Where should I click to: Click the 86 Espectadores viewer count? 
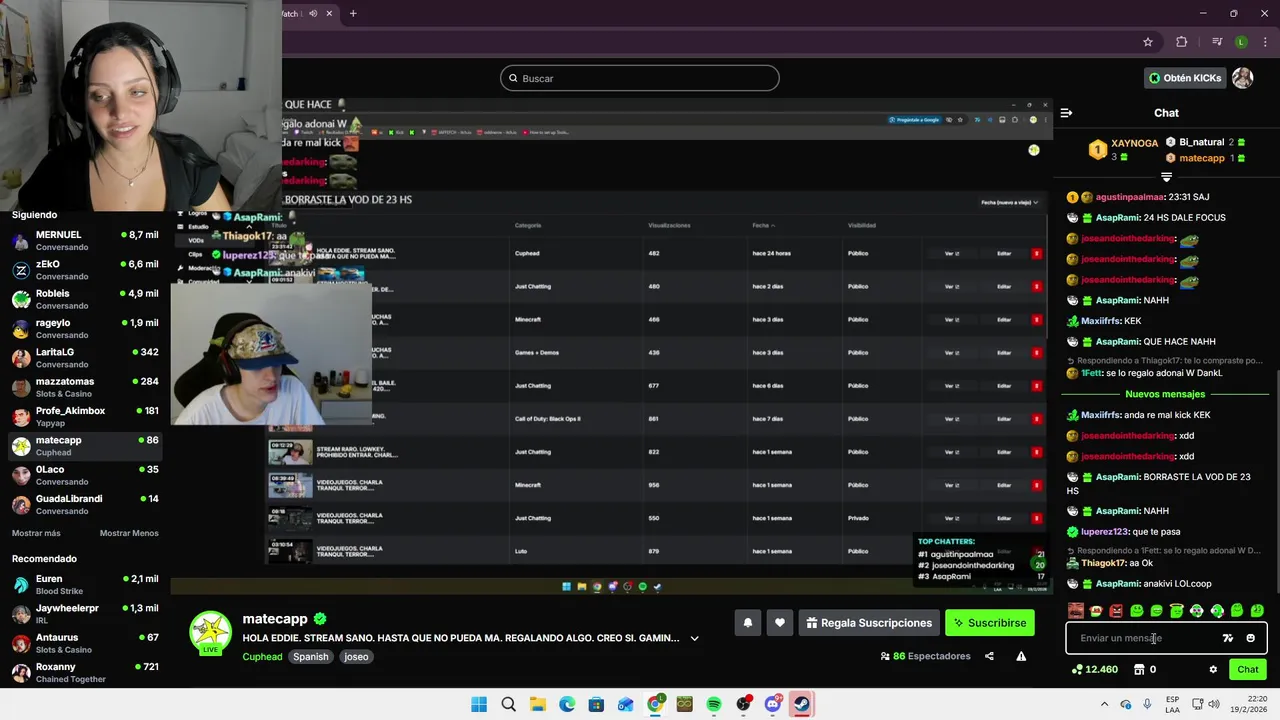(925, 656)
